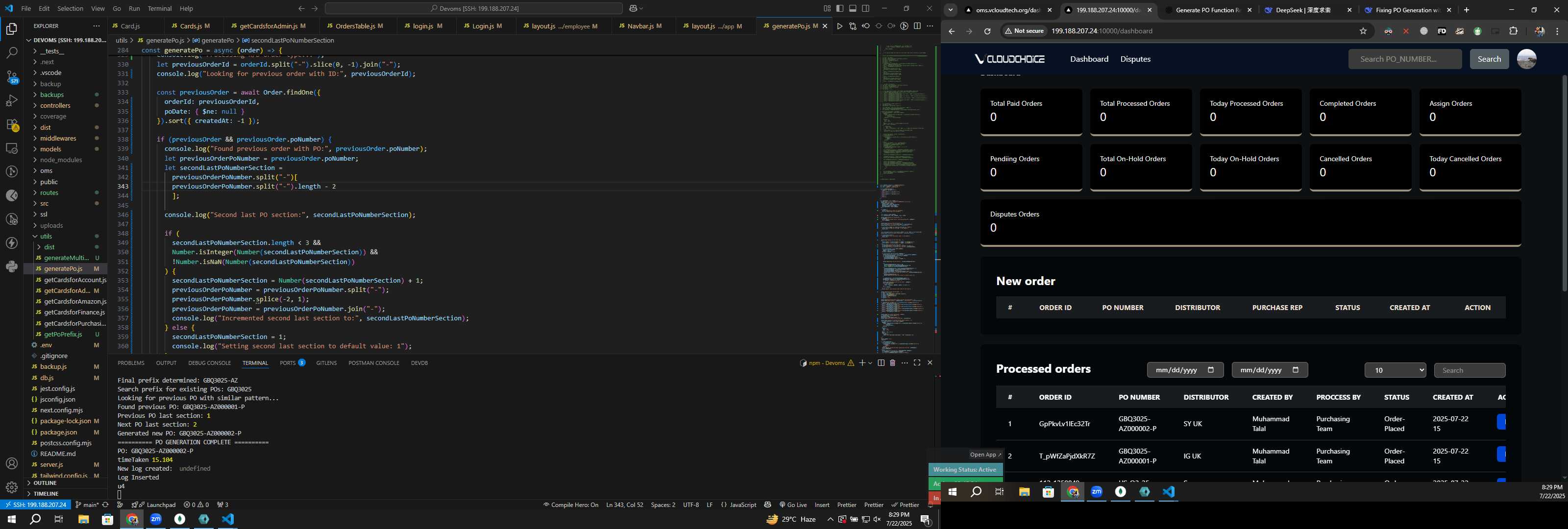The image size is (1568, 529).
Task: Open the Python icon in the activity bar
Action: point(12,266)
